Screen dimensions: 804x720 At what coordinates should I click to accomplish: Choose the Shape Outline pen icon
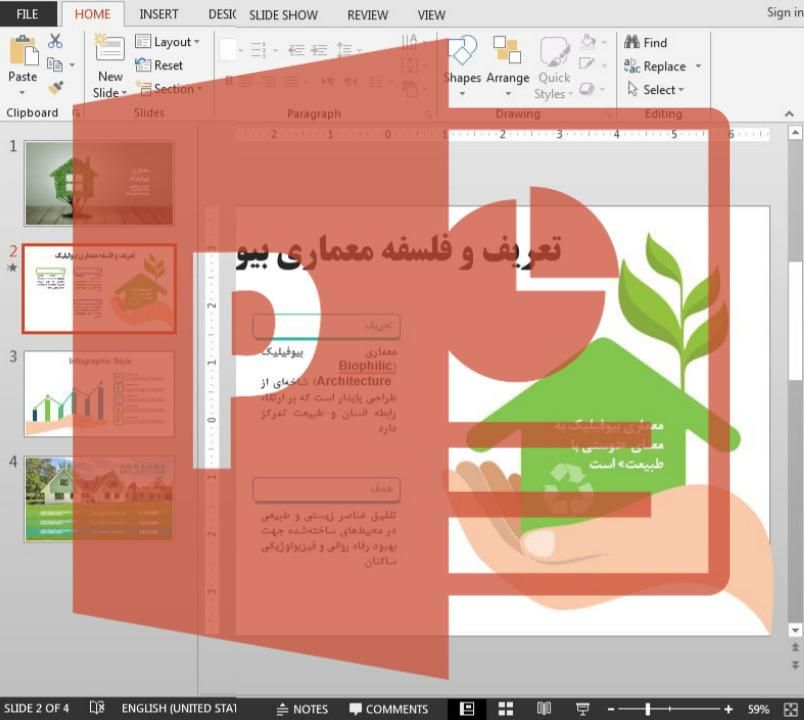[587, 64]
